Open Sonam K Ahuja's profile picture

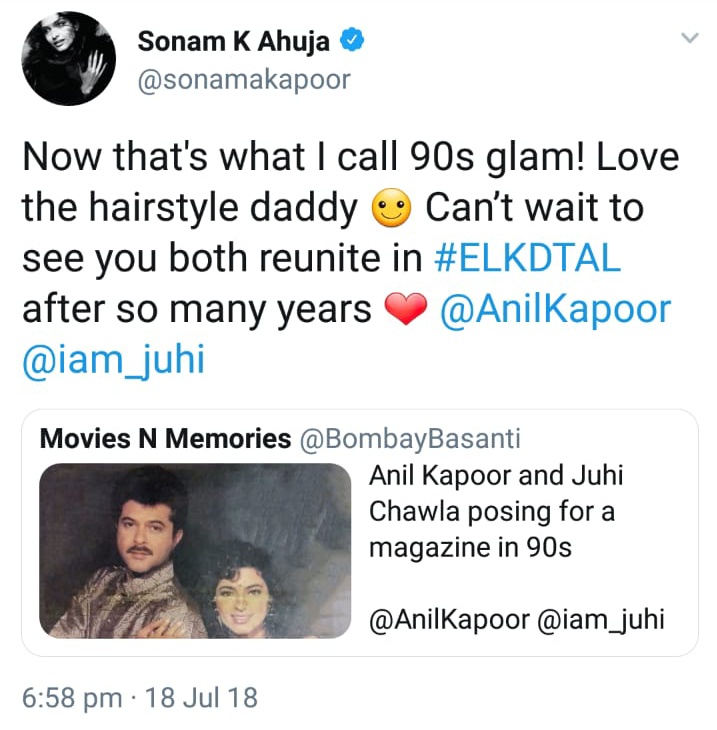coord(69,59)
